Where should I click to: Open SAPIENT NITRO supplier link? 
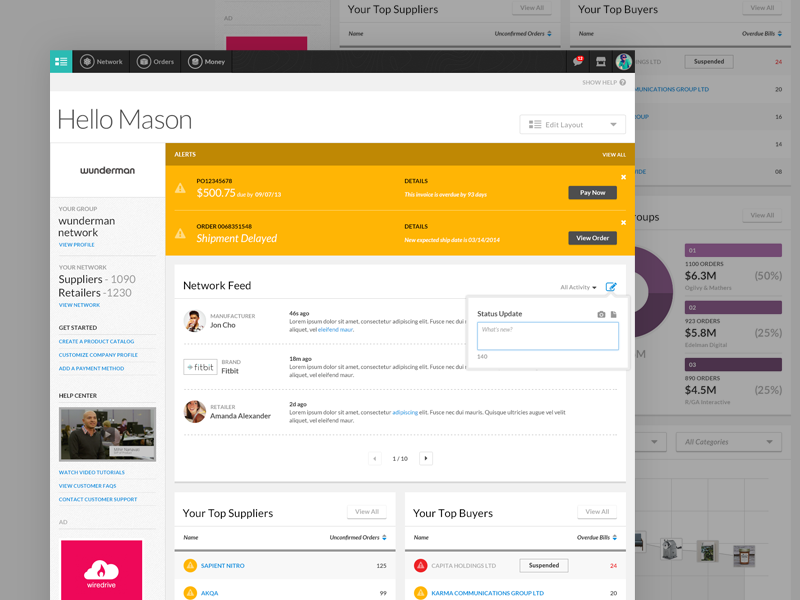(222, 566)
